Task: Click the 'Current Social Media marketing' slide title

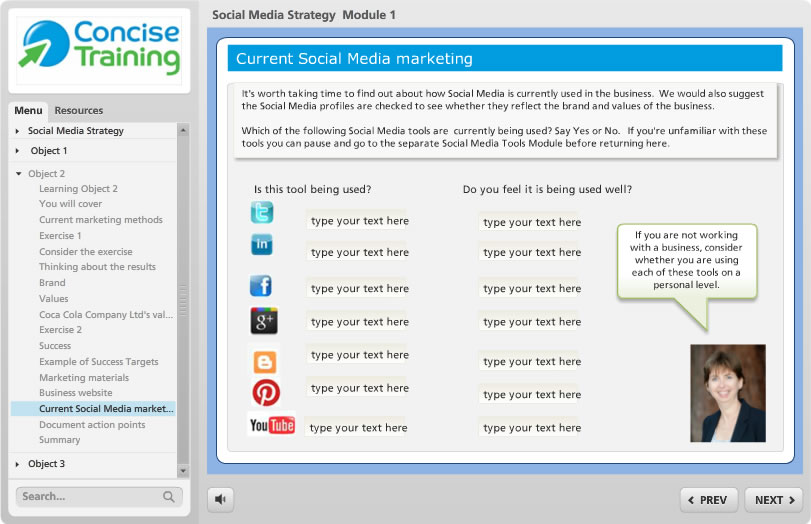Action: (x=354, y=58)
